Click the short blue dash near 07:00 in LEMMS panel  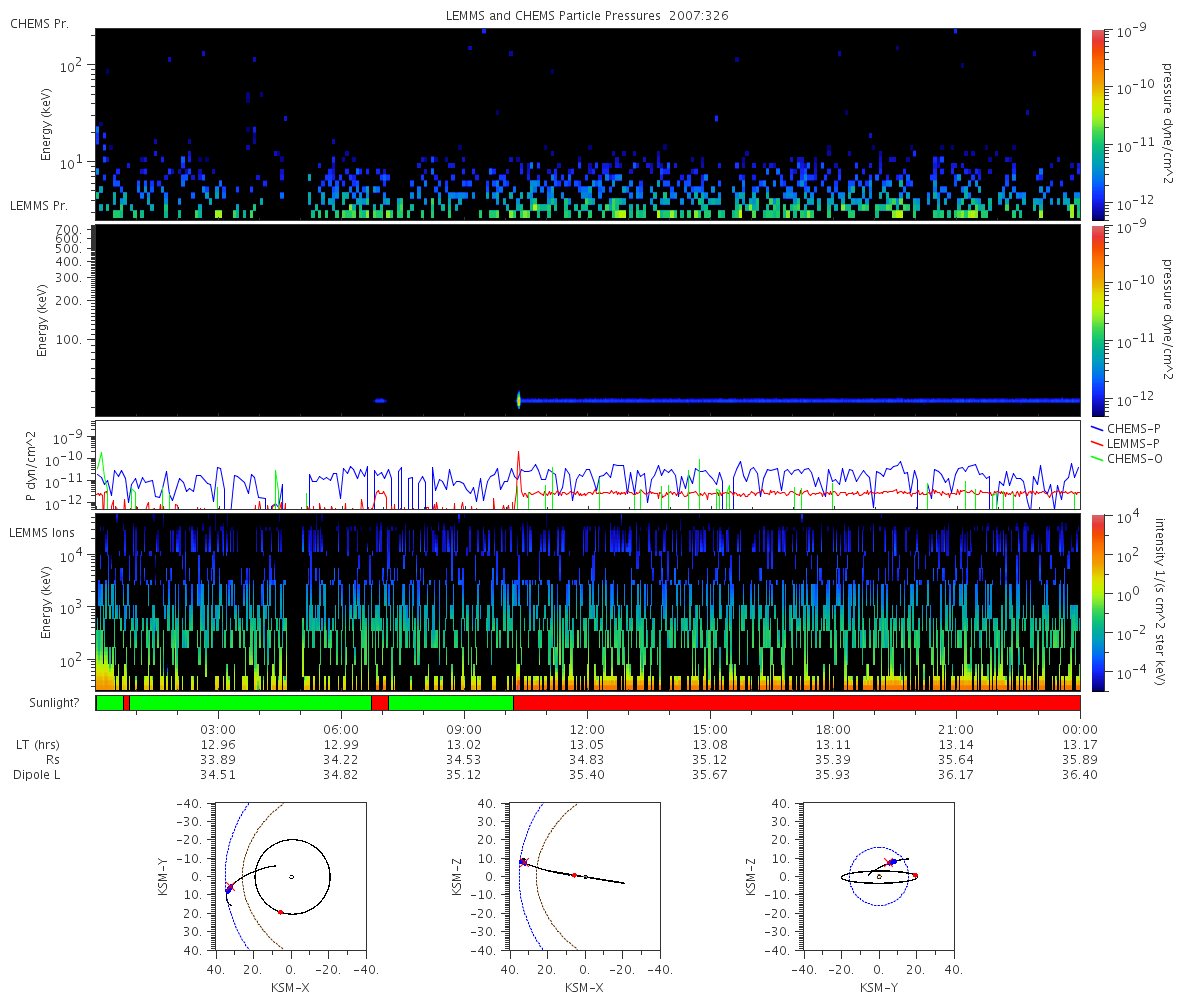coord(380,400)
